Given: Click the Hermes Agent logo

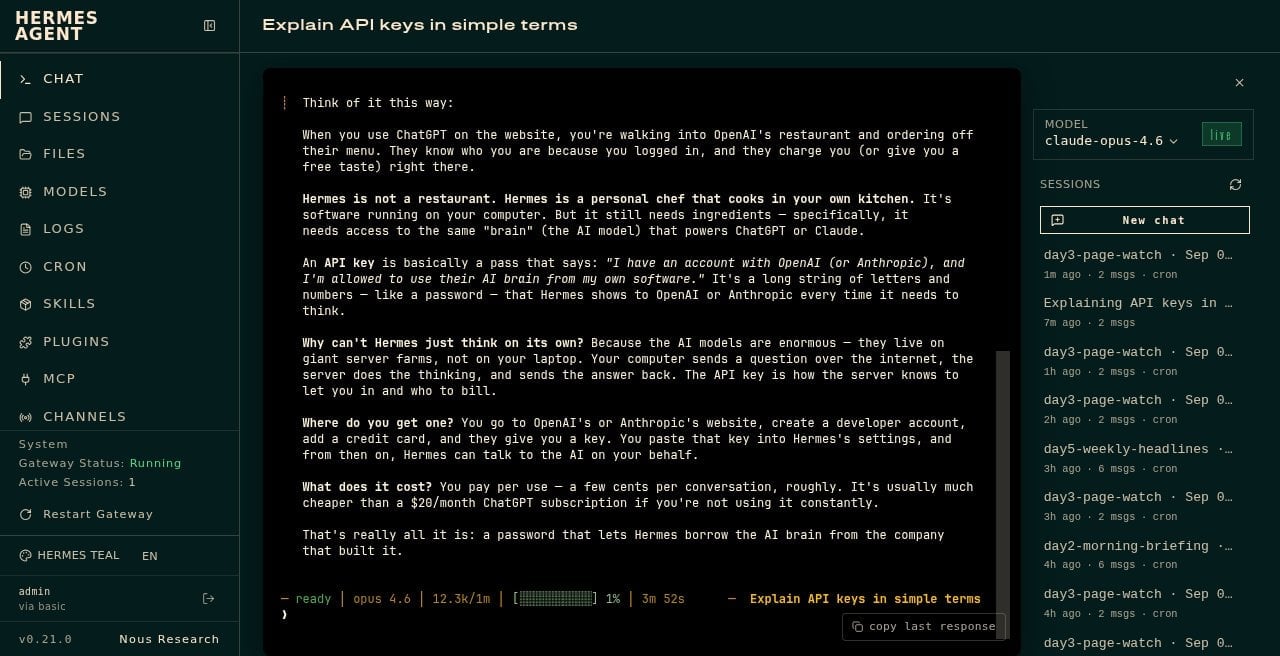Looking at the screenshot, I should 56,26.
